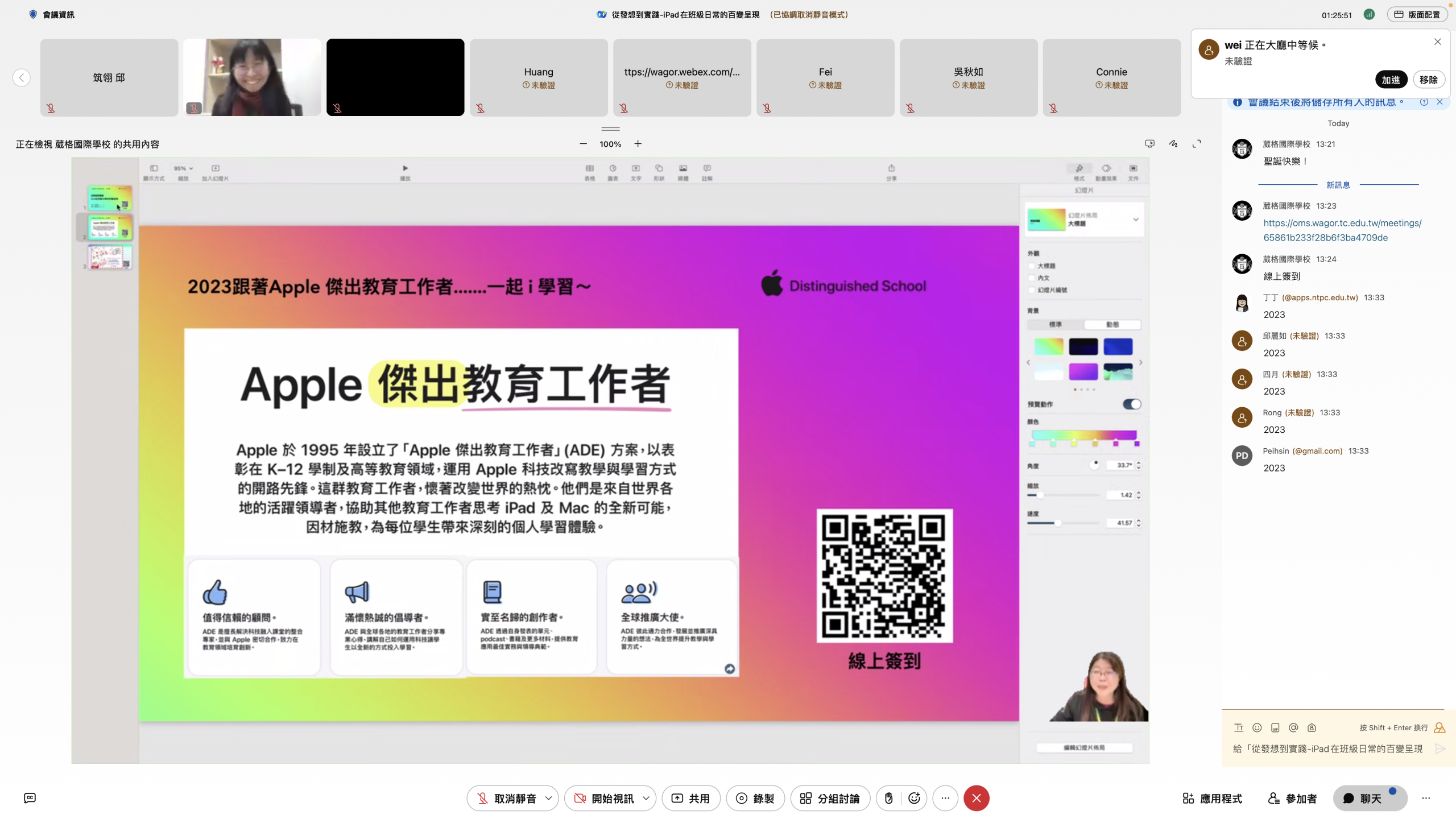Open the chat emoji picker icon
The width and height of the screenshot is (1456, 819).
(x=1257, y=727)
